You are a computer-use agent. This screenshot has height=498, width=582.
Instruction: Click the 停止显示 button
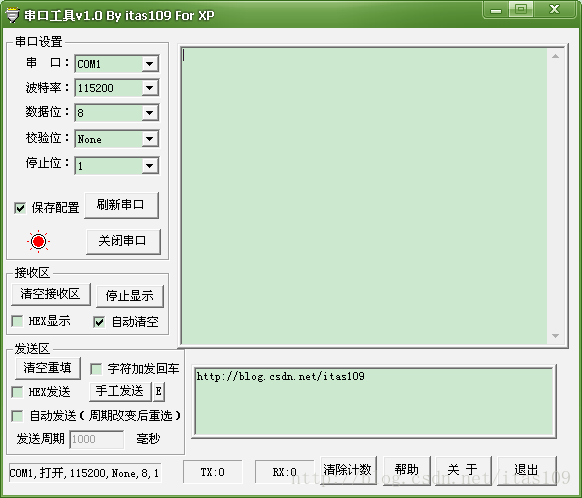point(130,296)
